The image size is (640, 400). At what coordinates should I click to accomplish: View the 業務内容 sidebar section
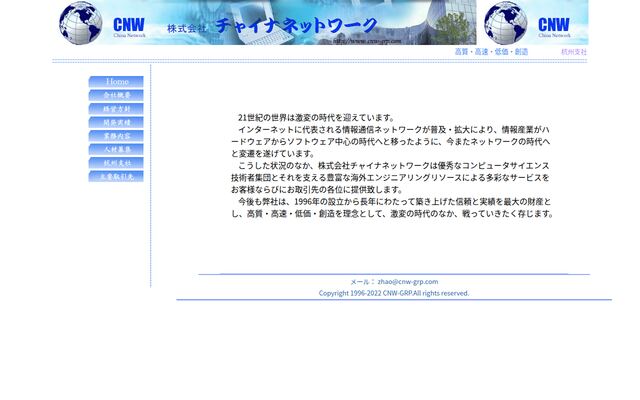click(116, 136)
